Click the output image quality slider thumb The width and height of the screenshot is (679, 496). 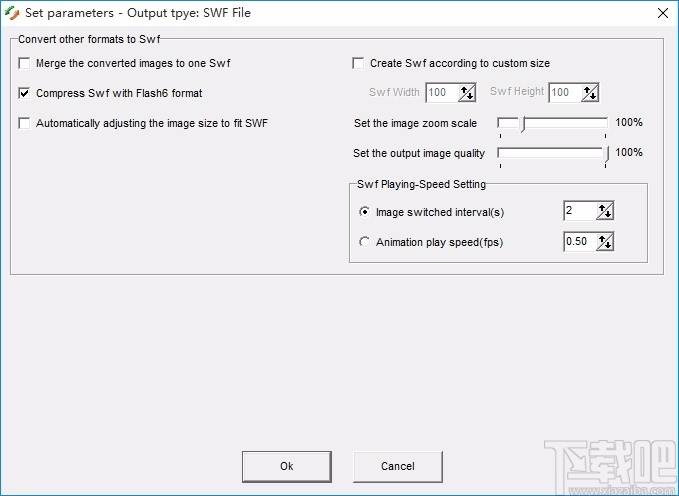coord(607,155)
